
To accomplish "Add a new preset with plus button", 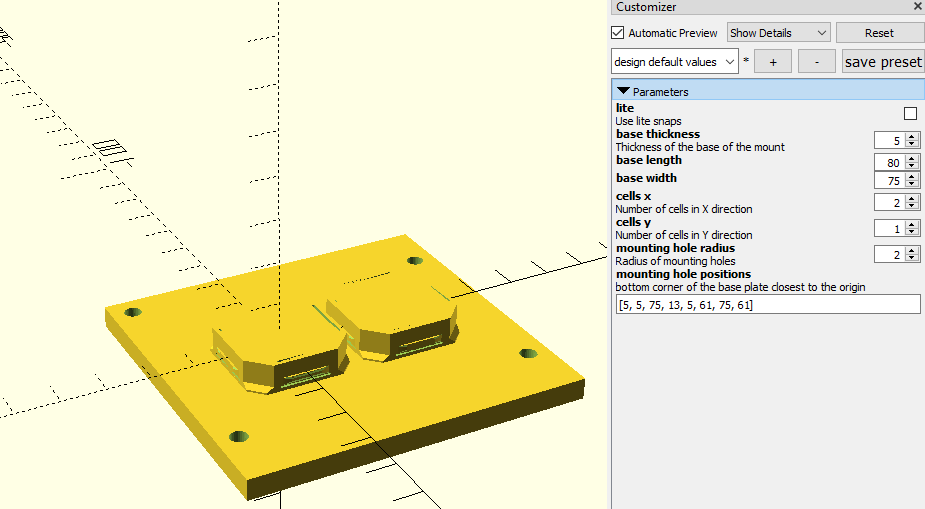I will pos(772,62).
